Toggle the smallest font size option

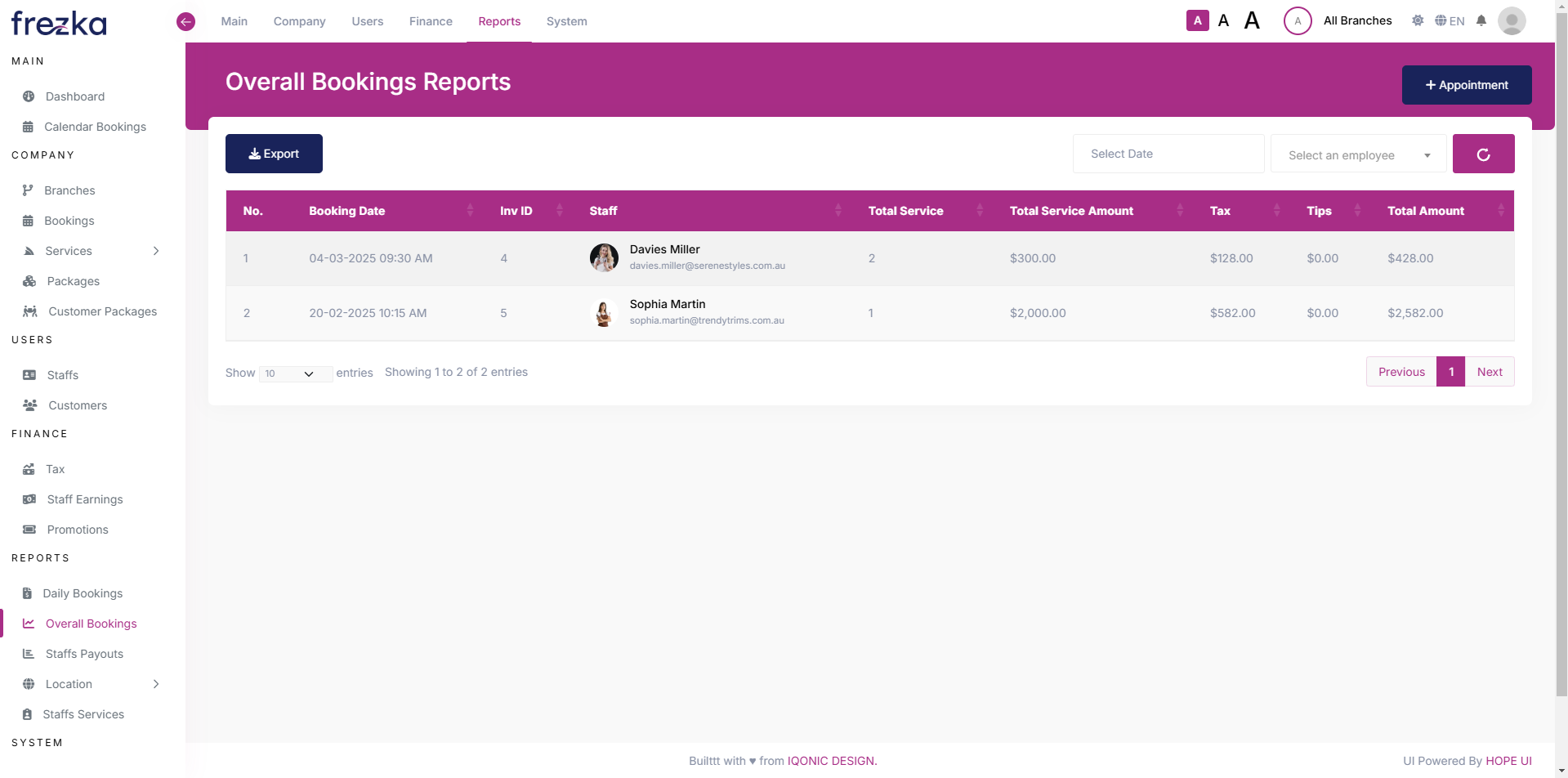coord(1196,20)
